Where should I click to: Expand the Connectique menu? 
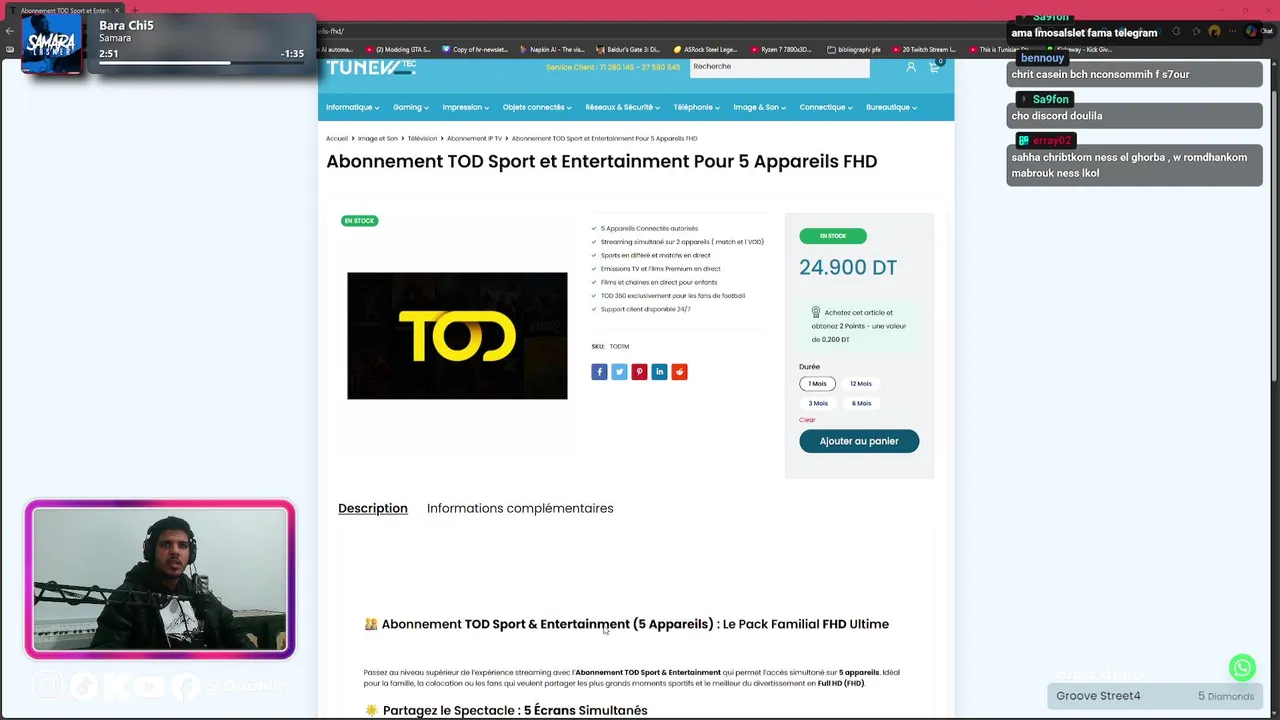(x=826, y=107)
